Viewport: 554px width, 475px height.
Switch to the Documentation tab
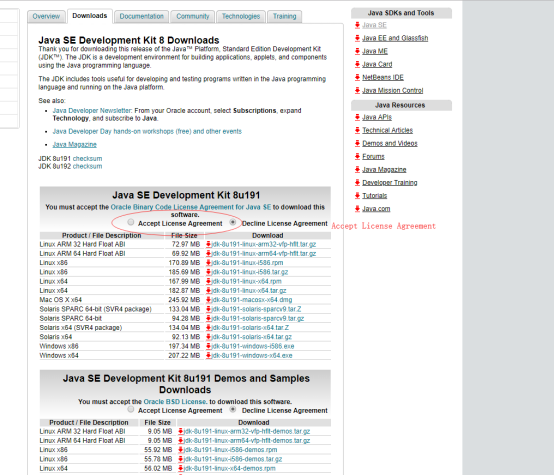click(141, 17)
